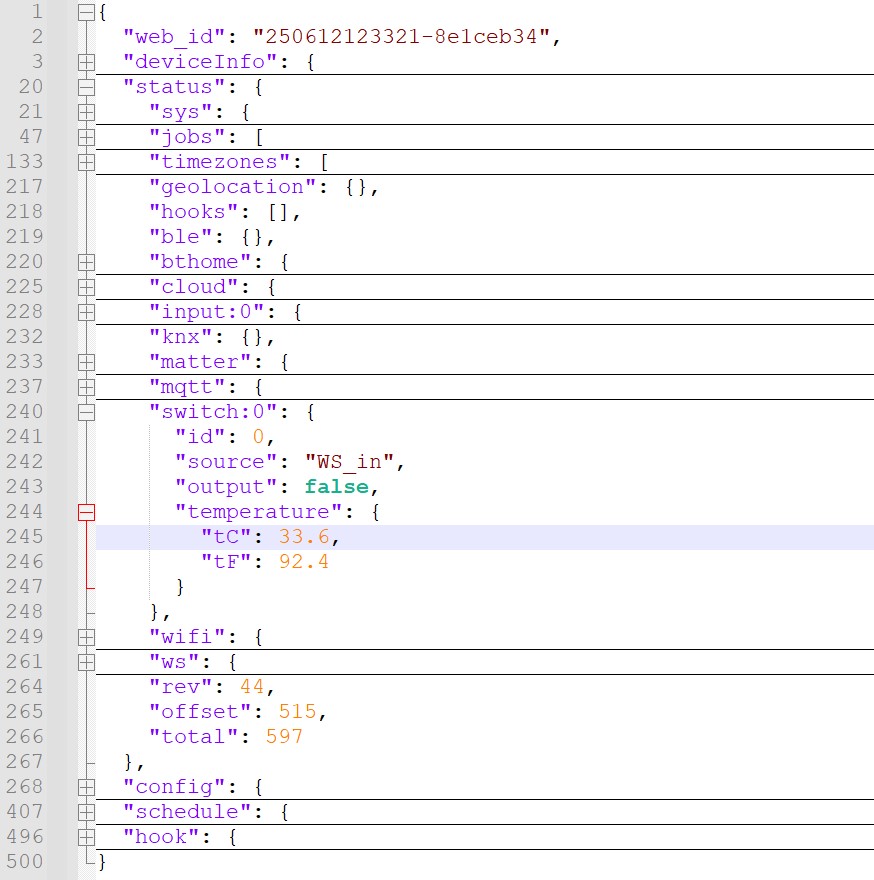Click the "geolocation" key text
874x880 pixels.
232,187
